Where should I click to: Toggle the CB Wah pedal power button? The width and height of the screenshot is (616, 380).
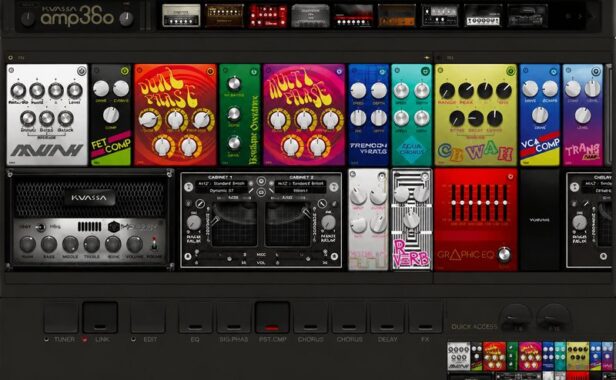click(x=510, y=71)
